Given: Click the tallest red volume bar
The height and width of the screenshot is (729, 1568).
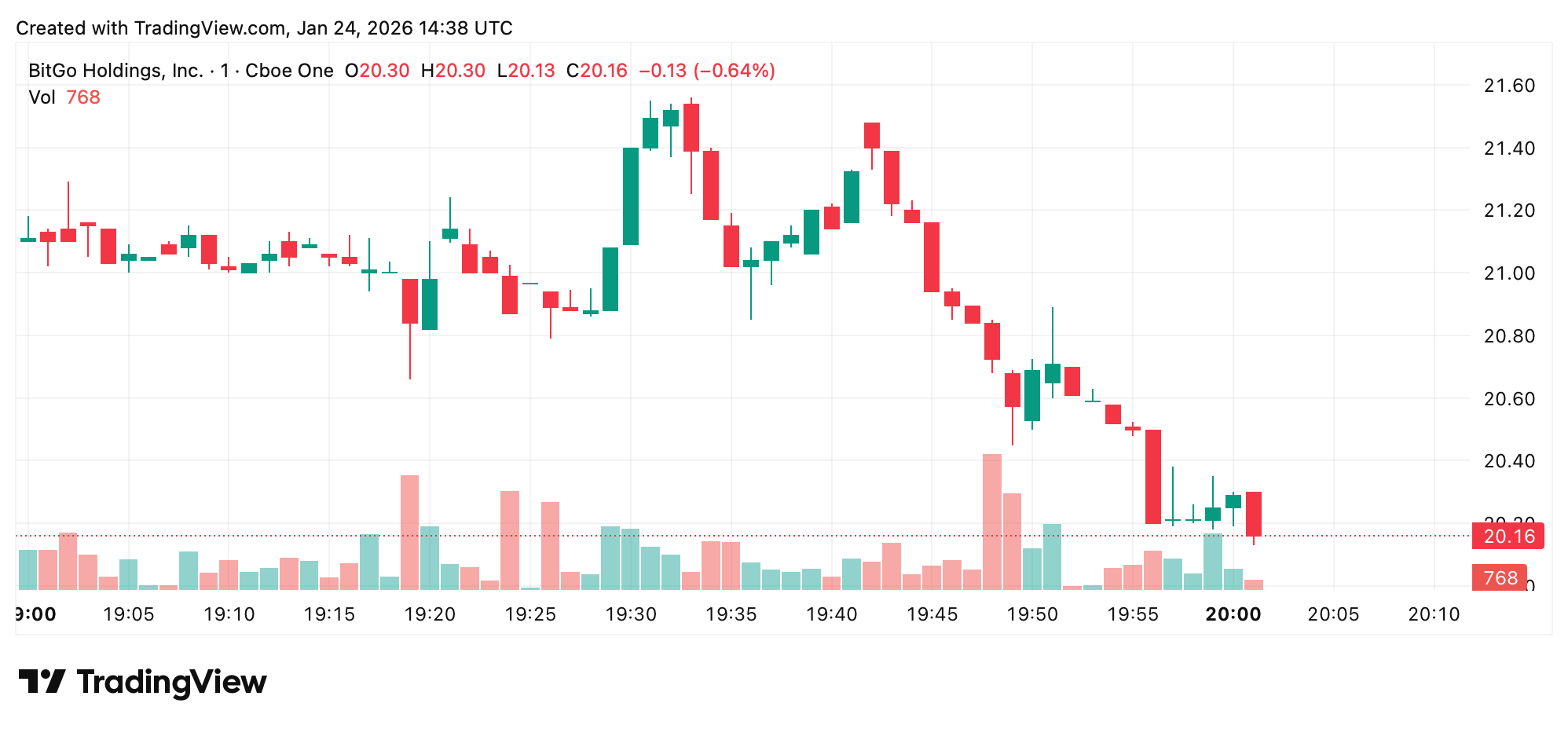Looking at the screenshot, I should click(x=991, y=522).
